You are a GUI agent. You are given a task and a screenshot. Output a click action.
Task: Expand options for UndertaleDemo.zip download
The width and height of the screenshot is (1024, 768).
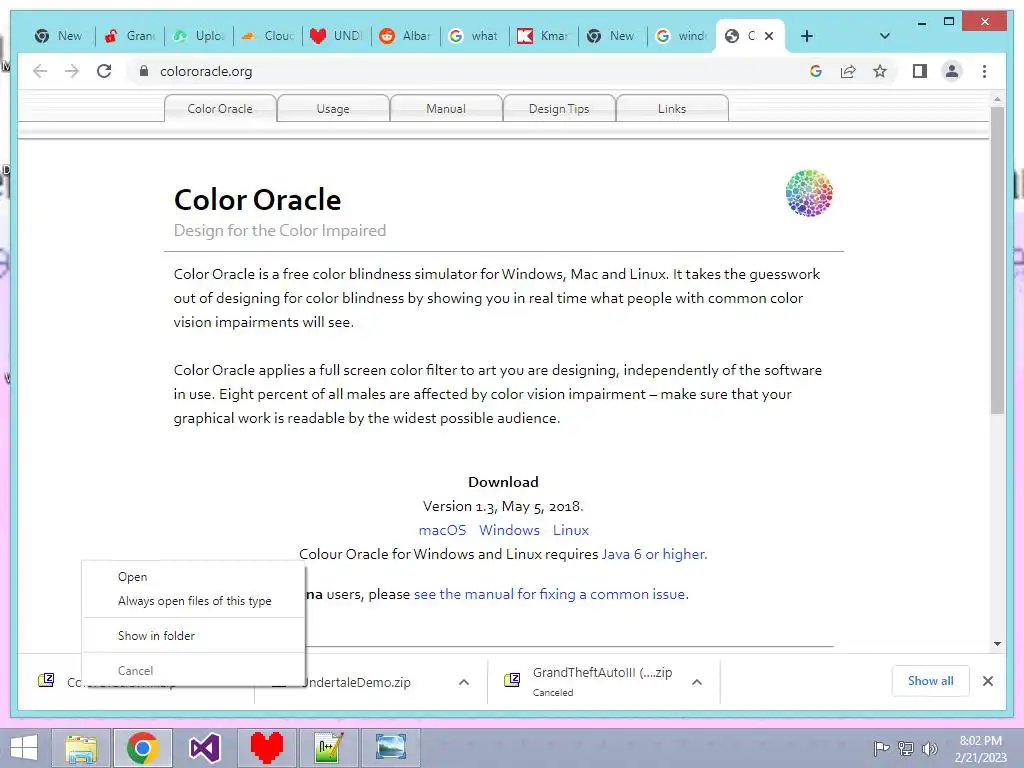(x=464, y=682)
